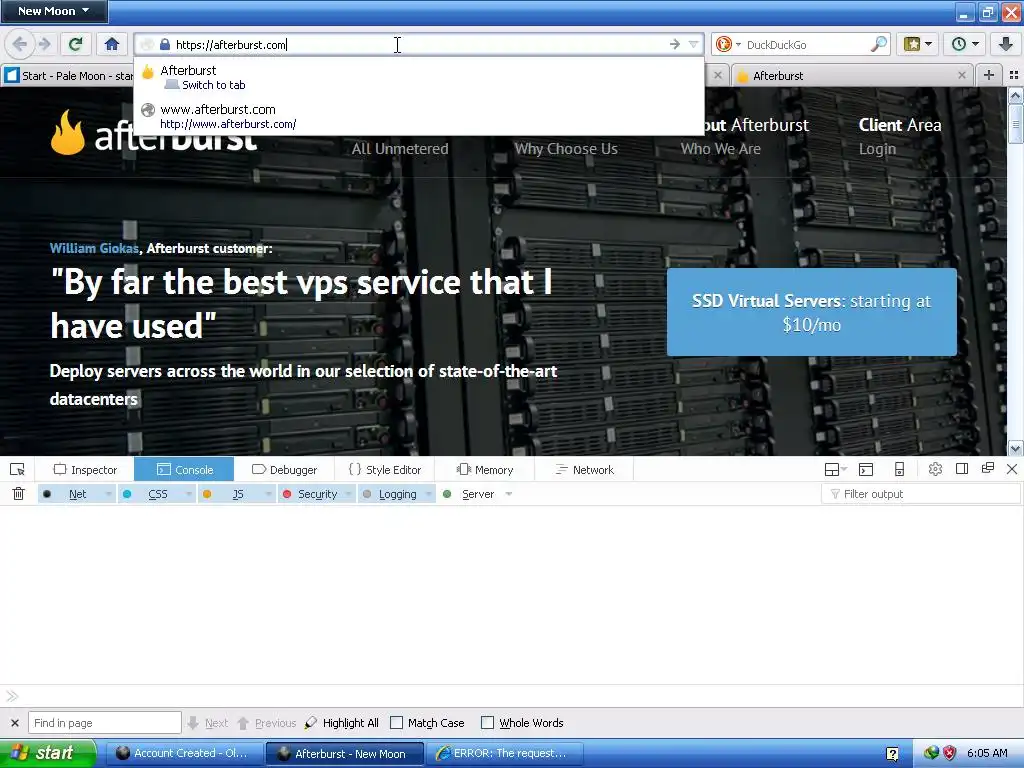Open address bar history dropdown arrow

tap(694, 44)
